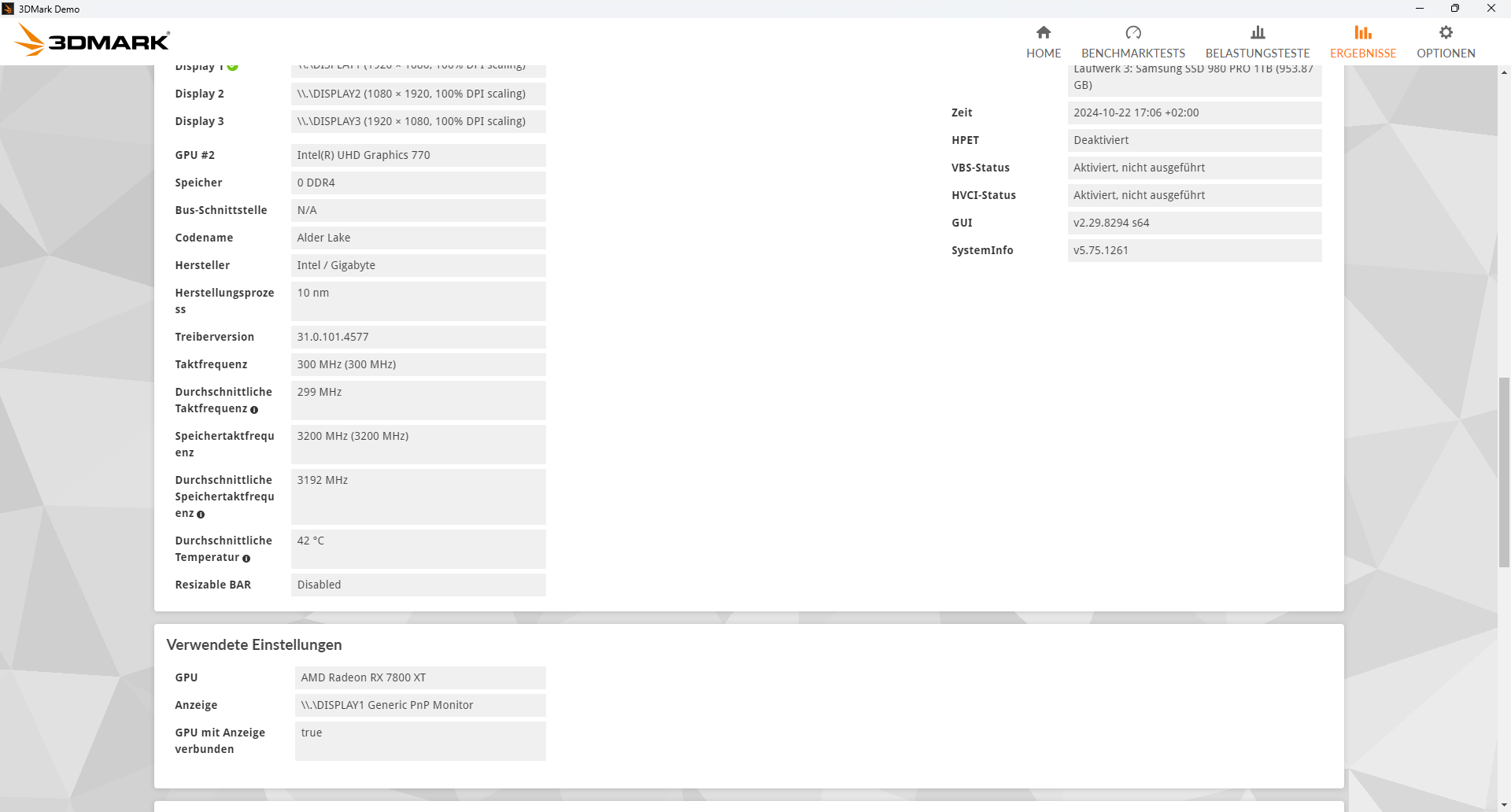Select the BELASTUNGSTESTE menu label

click(1258, 54)
